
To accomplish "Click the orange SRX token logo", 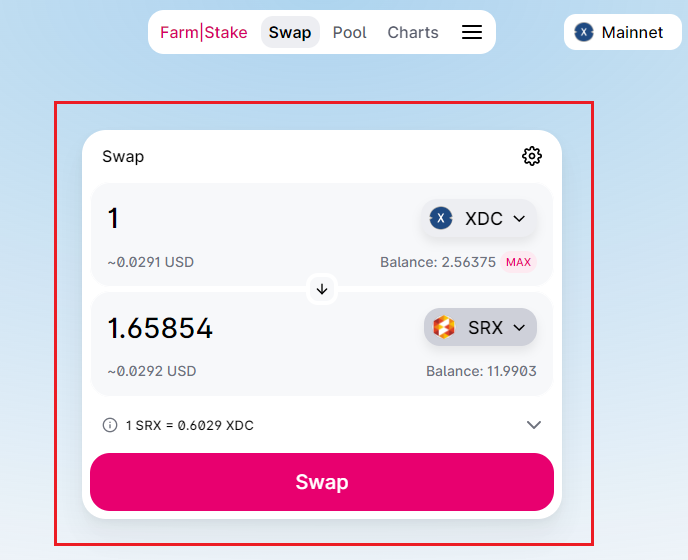I will pyautogui.click(x=444, y=327).
